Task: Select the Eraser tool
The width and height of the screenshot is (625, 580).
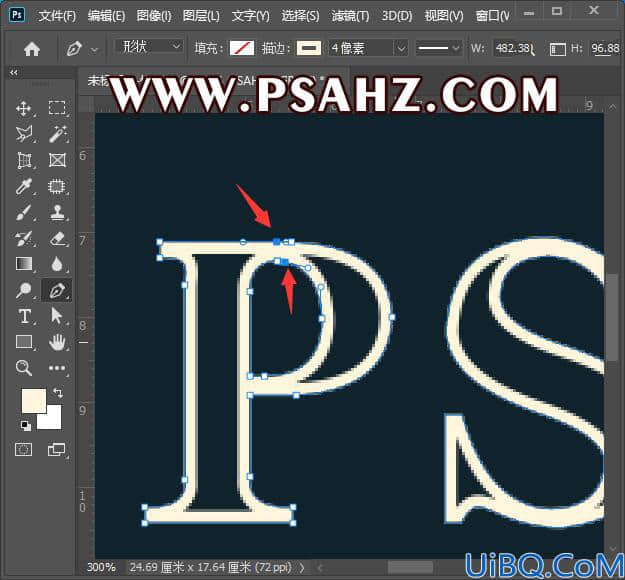Action: (x=57, y=238)
